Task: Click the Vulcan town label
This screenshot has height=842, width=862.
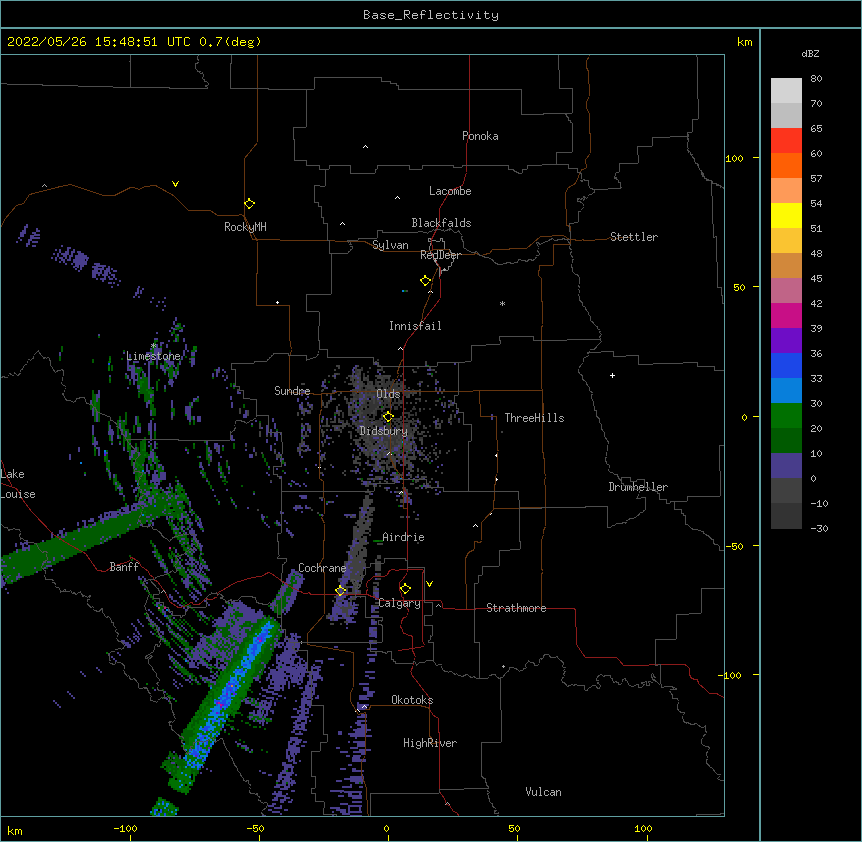Action: tap(543, 792)
